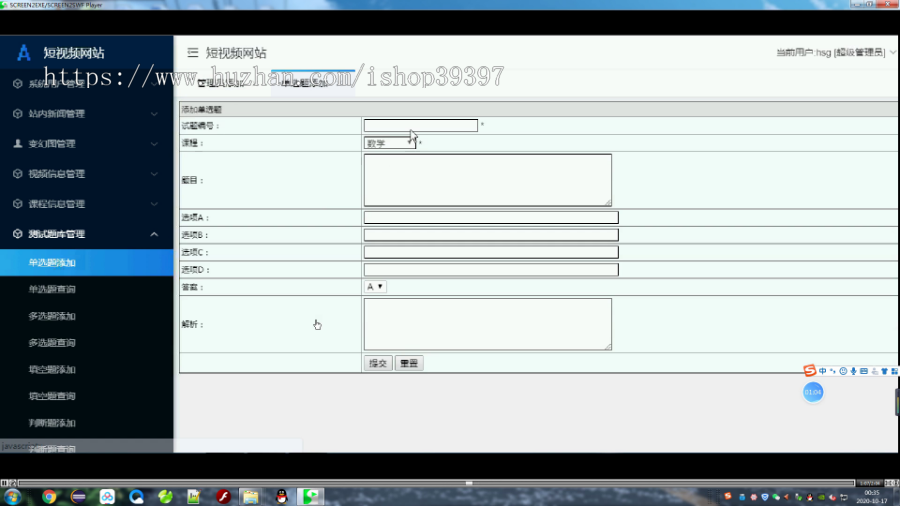Open the green leaf taskbar icon
The image size is (900, 506).
(x=165, y=497)
